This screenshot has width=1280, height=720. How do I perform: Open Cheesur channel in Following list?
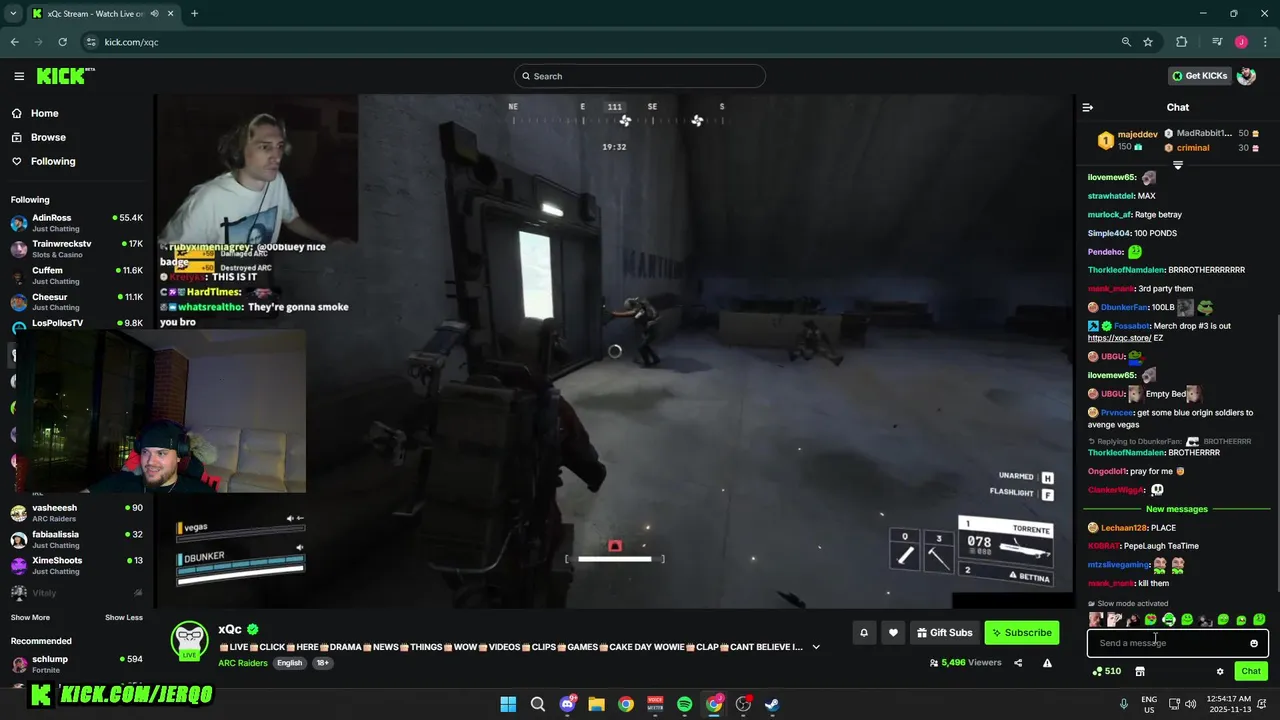(x=77, y=302)
